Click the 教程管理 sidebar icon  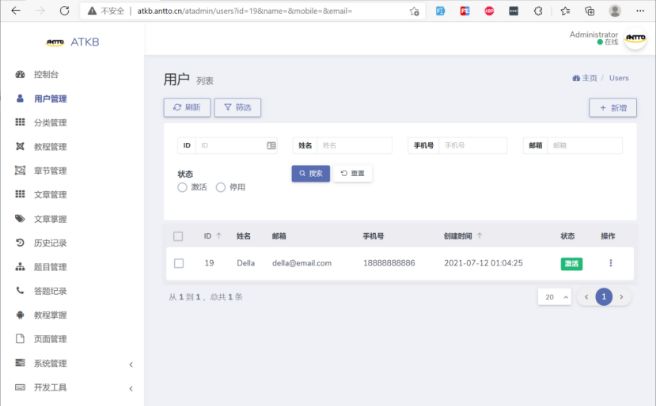coord(20,146)
